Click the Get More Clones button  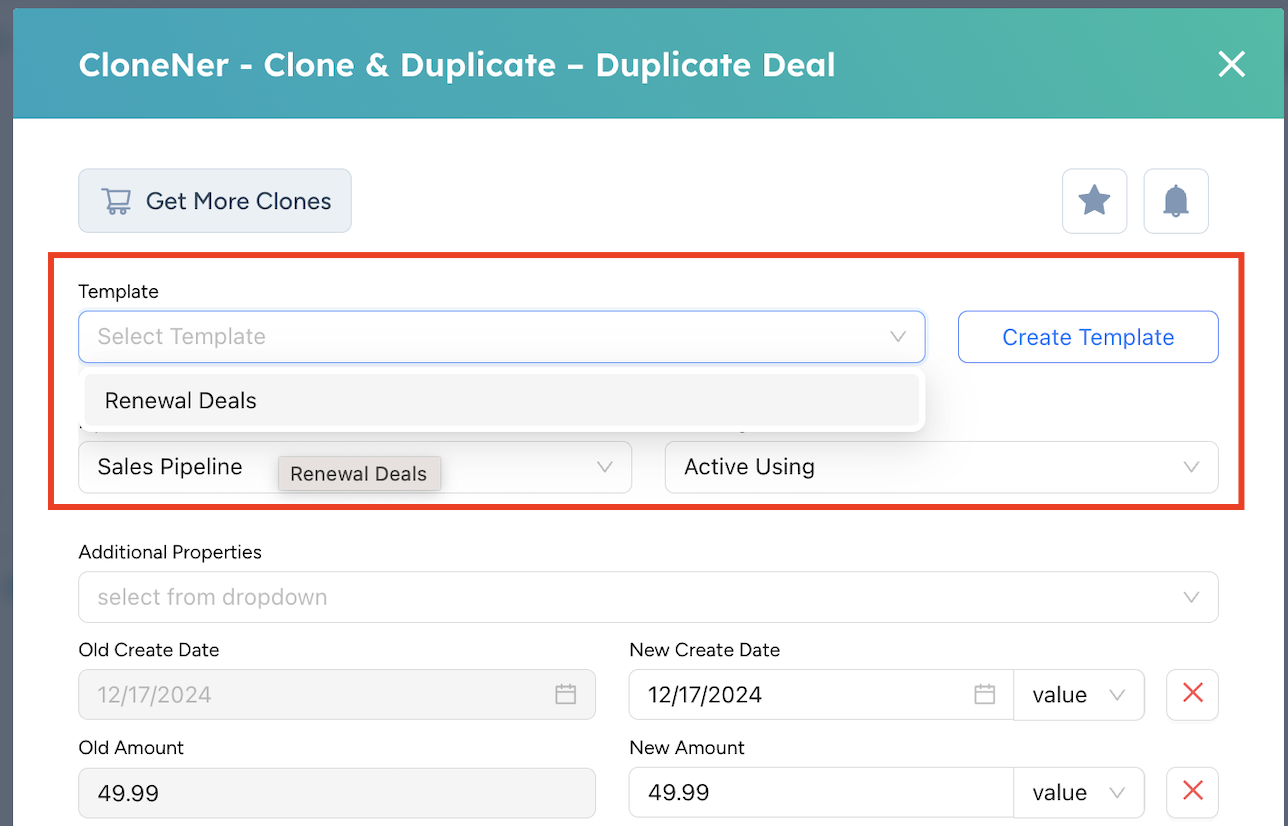tap(214, 200)
